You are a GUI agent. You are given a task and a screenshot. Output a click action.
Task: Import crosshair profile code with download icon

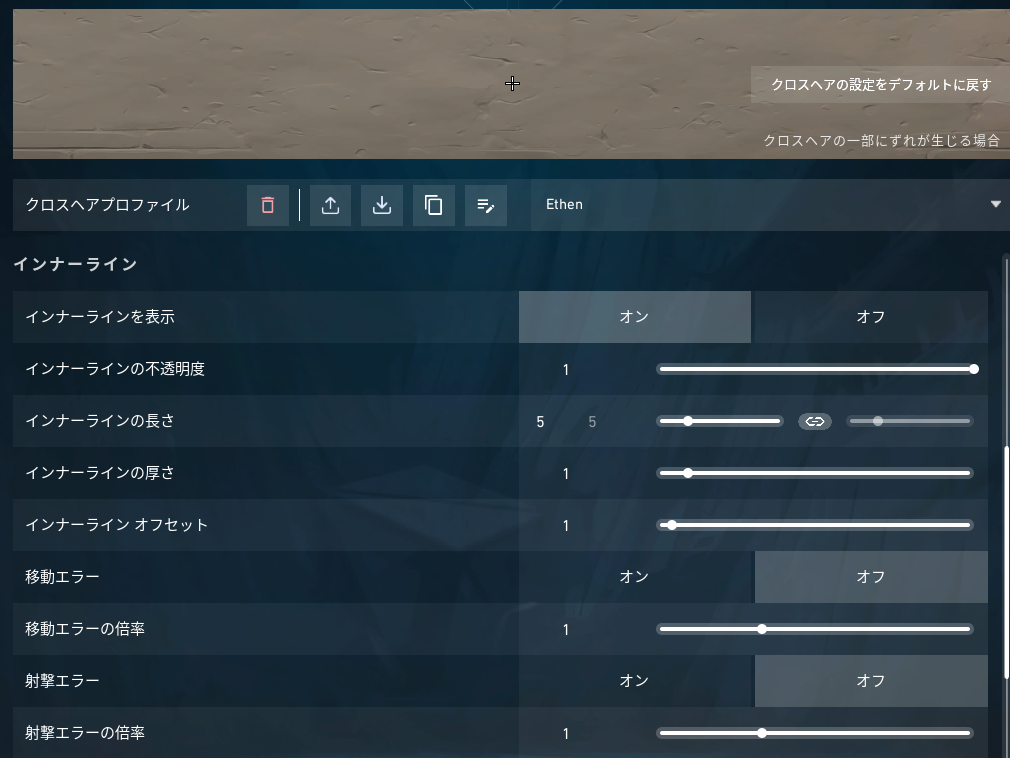pos(382,205)
